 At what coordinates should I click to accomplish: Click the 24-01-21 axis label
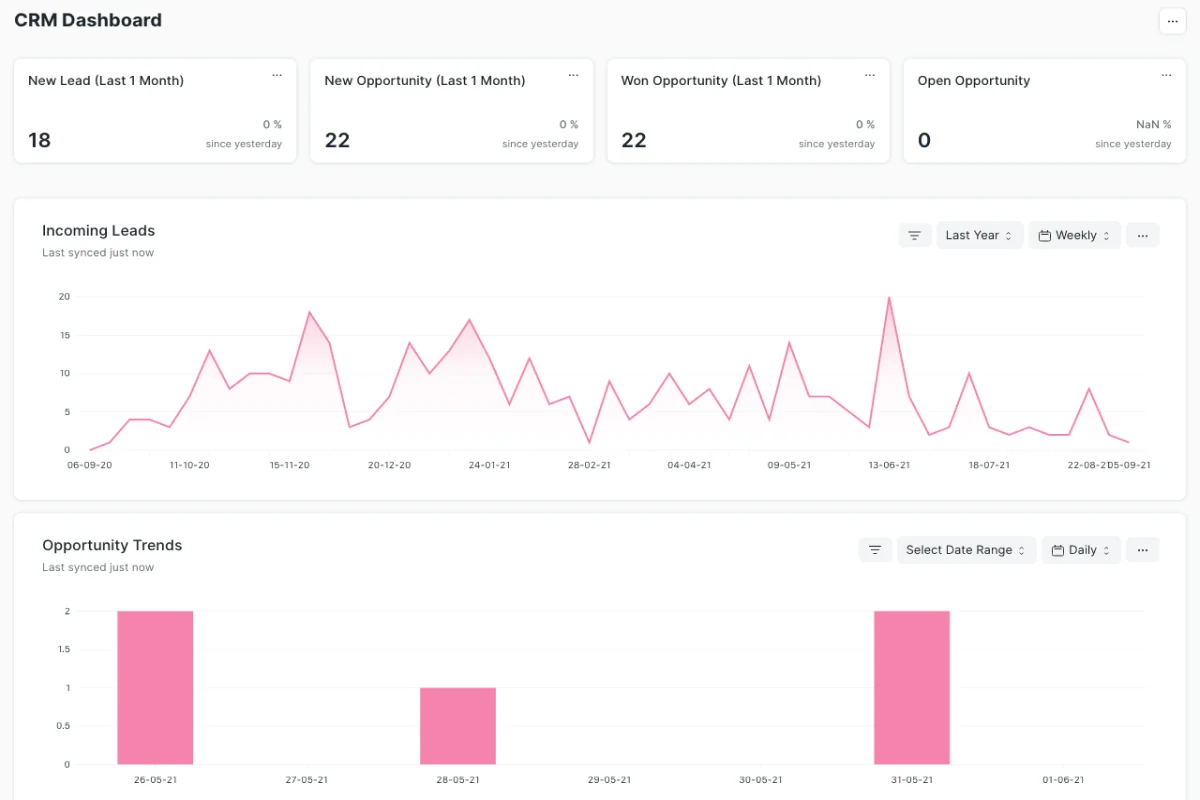pyautogui.click(x=490, y=465)
